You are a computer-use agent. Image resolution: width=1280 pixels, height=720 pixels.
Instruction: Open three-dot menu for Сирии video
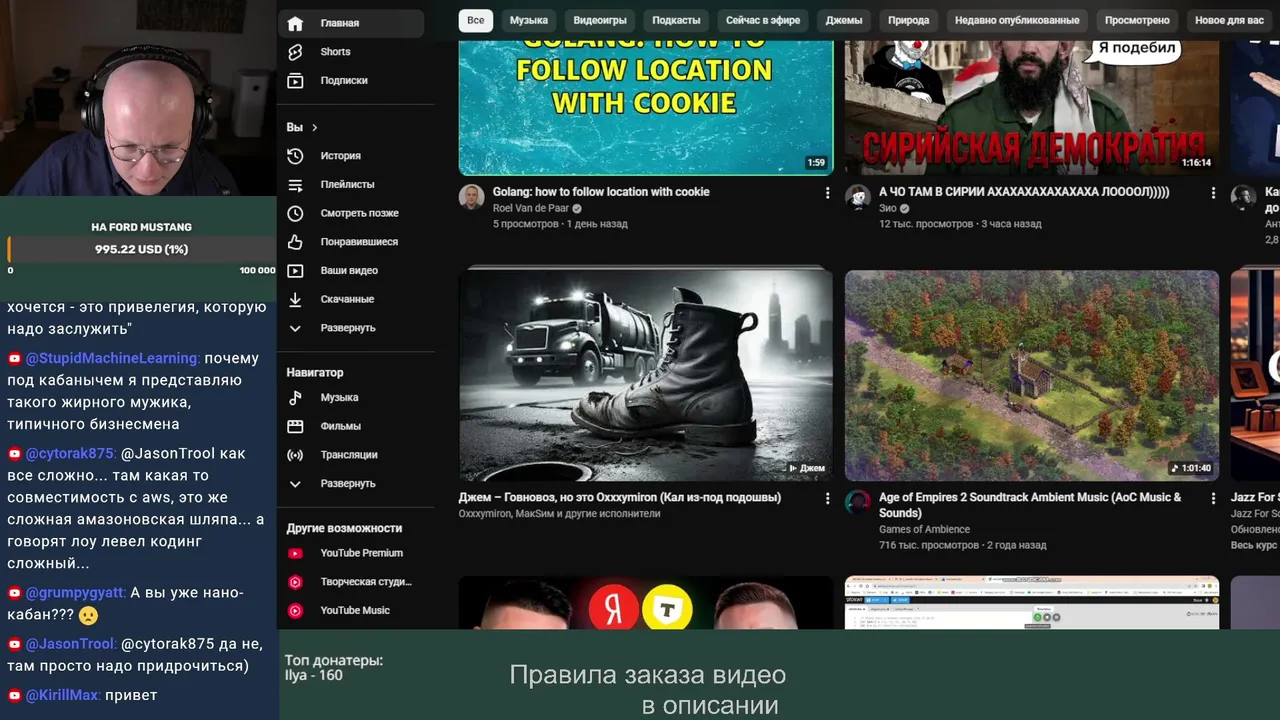click(1213, 193)
